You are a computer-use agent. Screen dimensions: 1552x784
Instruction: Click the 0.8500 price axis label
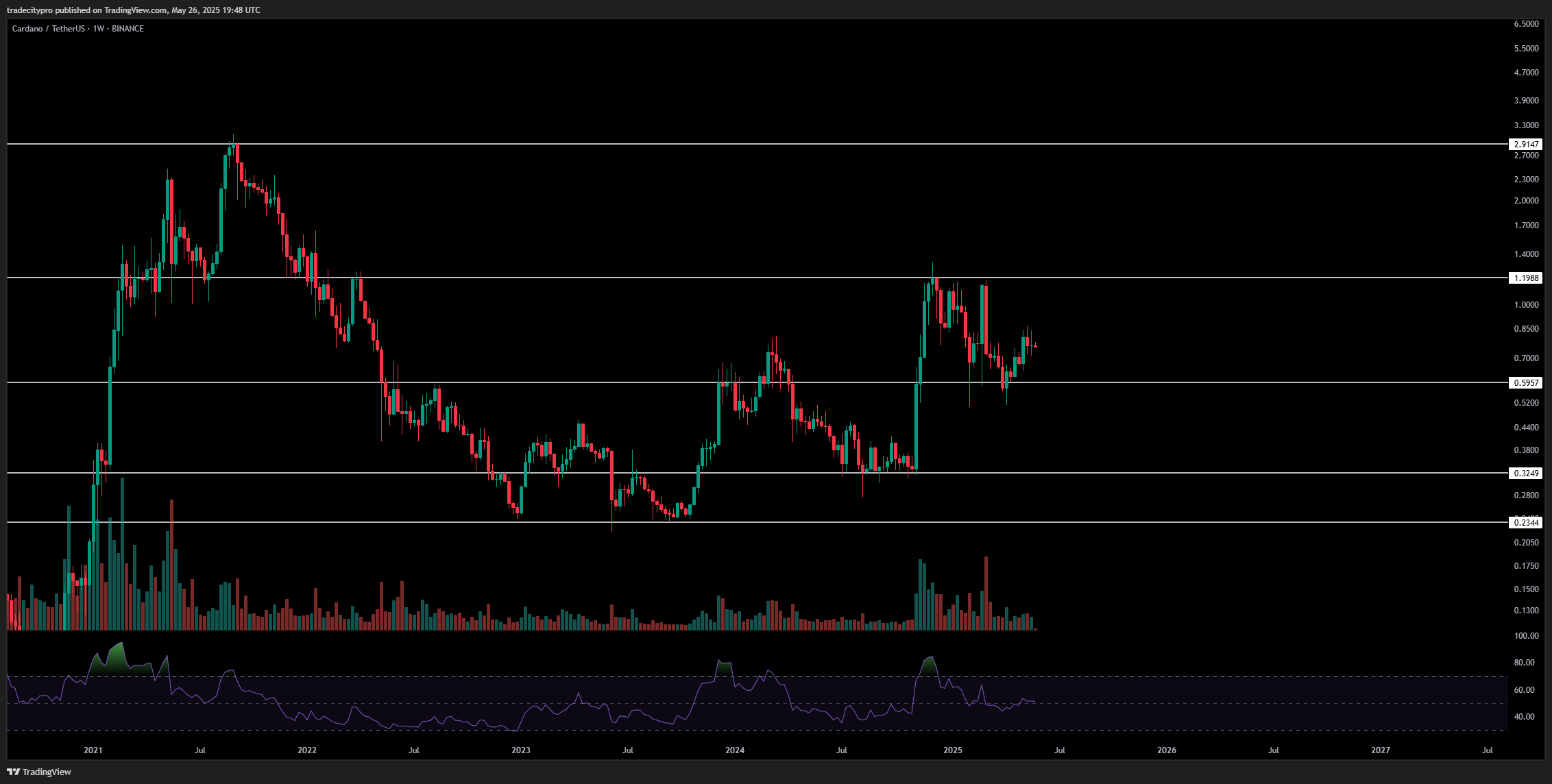[1526, 328]
